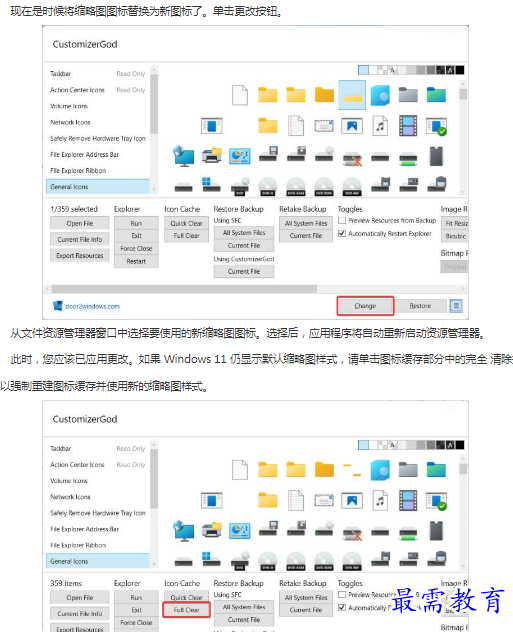
Task: Select the lined text document icon in upper screenshot
Action: [x=296, y=125]
